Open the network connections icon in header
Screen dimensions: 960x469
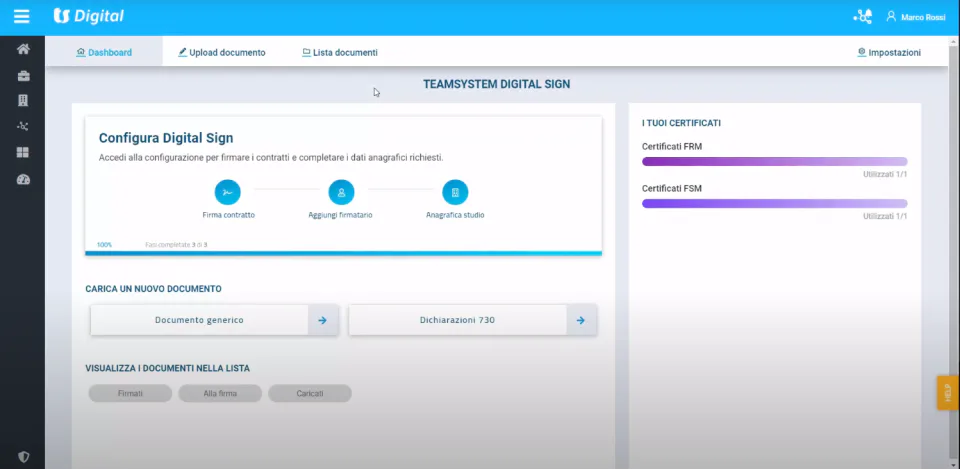pyautogui.click(x=862, y=17)
